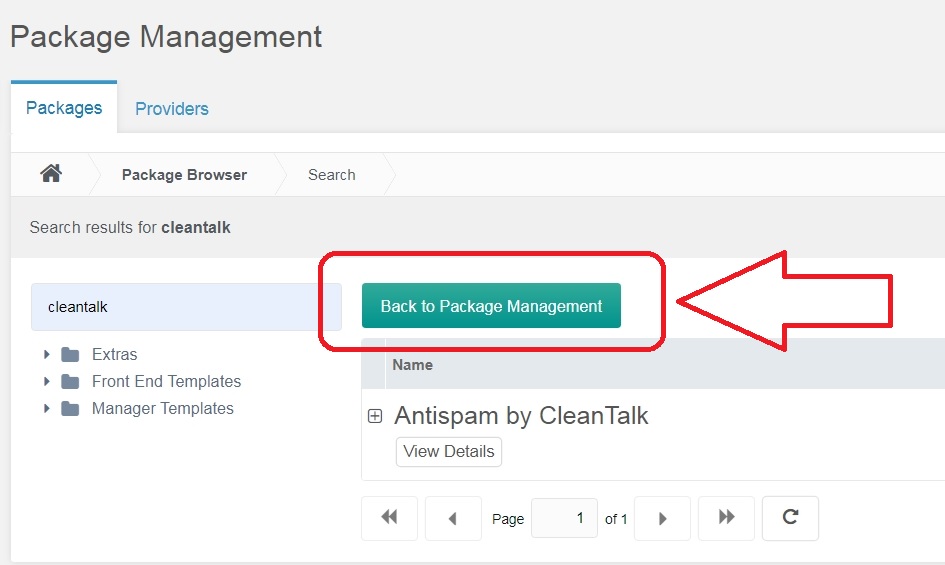Viewport: 945px width, 565px height.
Task: Click the Search breadcrumb item
Action: (x=331, y=175)
